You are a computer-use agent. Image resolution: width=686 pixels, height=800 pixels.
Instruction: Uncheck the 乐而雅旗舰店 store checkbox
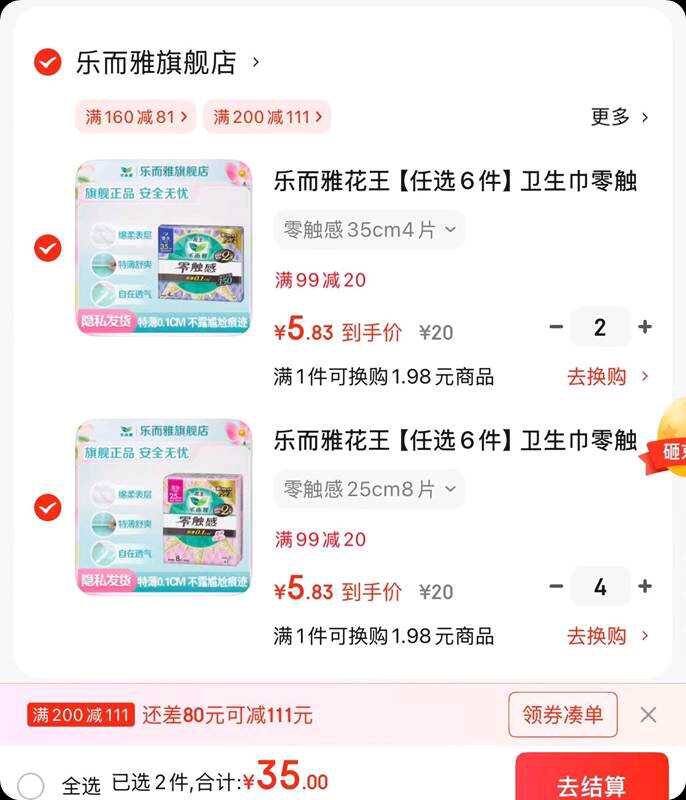point(48,62)
